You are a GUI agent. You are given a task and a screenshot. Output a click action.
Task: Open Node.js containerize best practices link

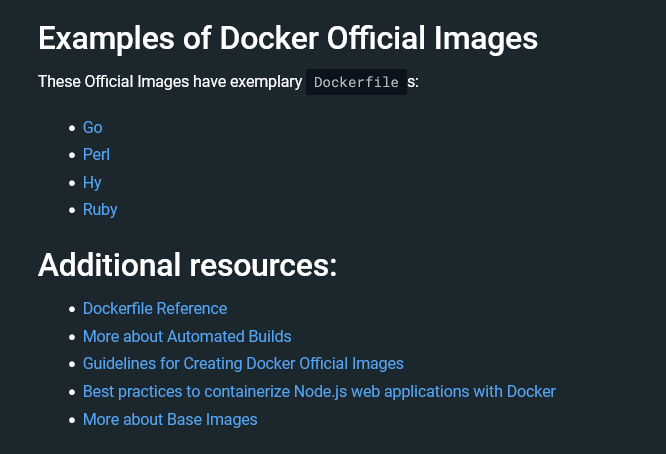(x=319, y=391)
